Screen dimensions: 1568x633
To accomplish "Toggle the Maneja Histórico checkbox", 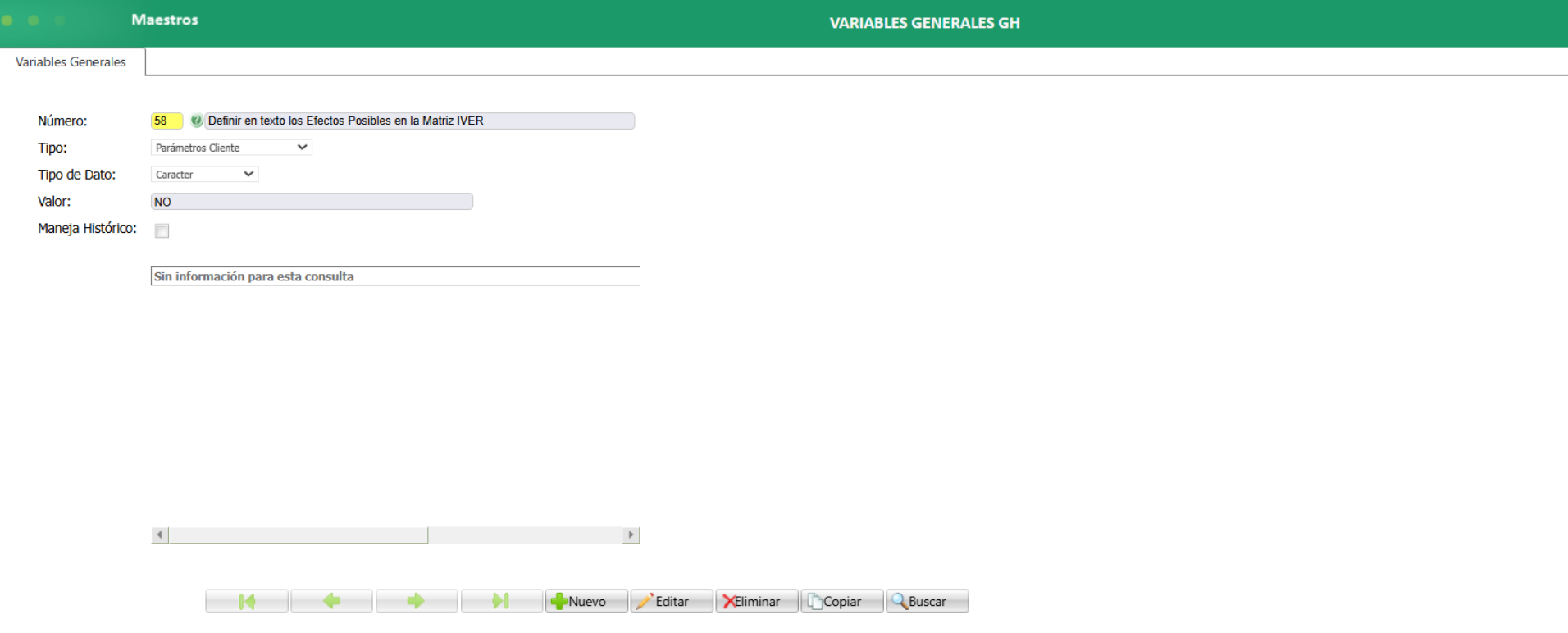I will (162, 230).
